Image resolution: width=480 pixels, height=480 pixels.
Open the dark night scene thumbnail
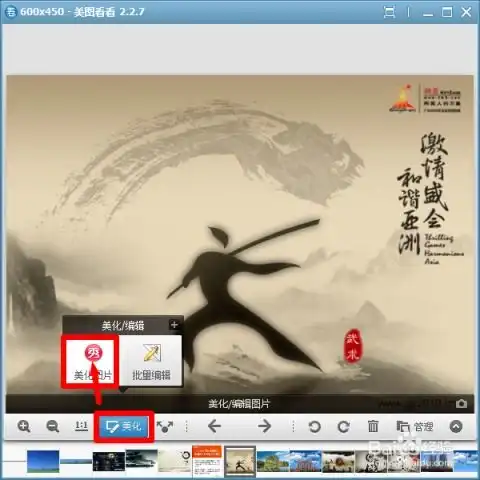click(x=109, y=461)
